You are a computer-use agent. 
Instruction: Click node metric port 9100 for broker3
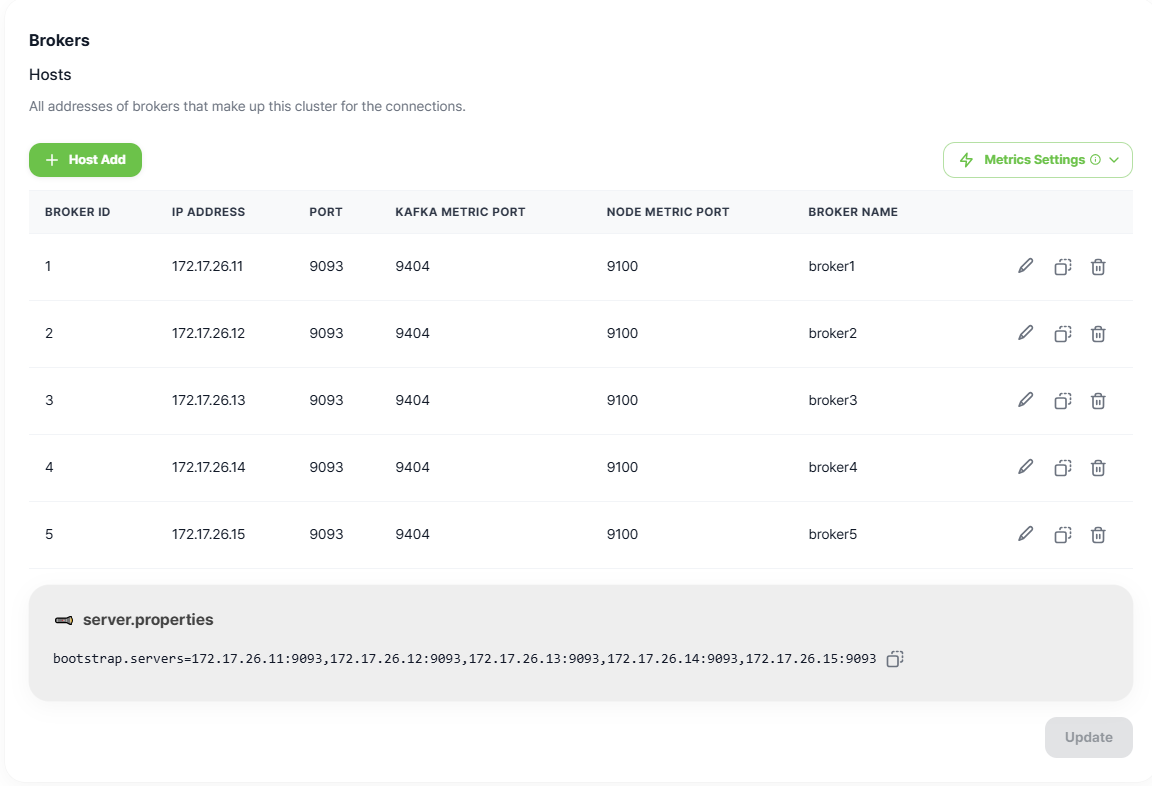[622, 400]
